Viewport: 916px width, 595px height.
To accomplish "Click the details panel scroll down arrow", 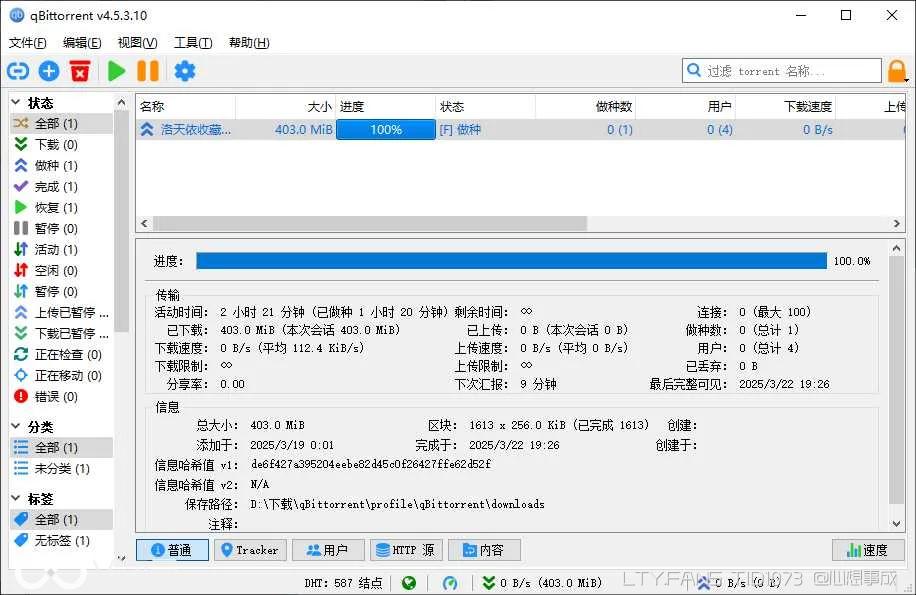I will (x=897, y=524).
